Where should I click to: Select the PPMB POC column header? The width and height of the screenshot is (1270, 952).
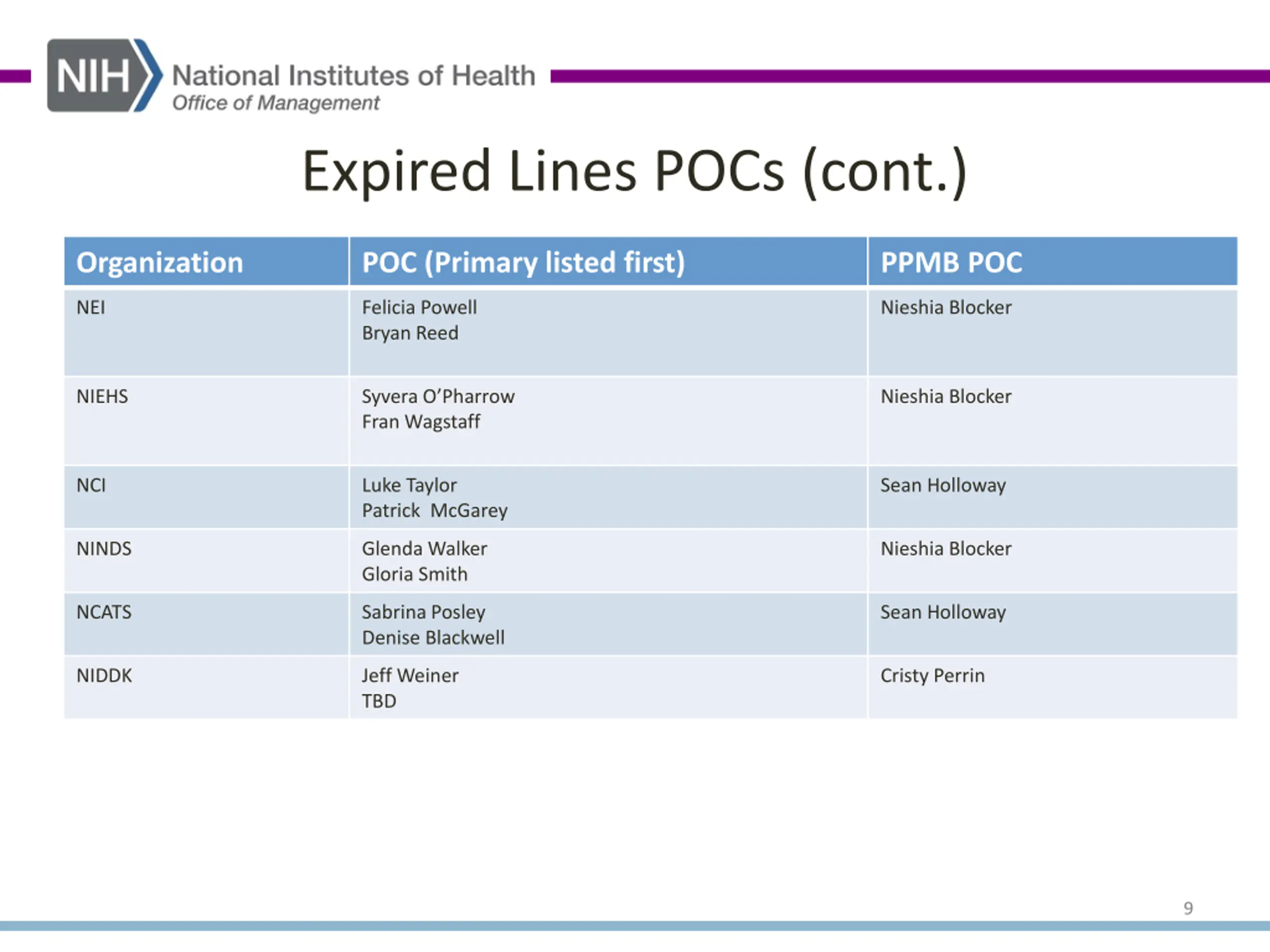[x=951, y=263]
